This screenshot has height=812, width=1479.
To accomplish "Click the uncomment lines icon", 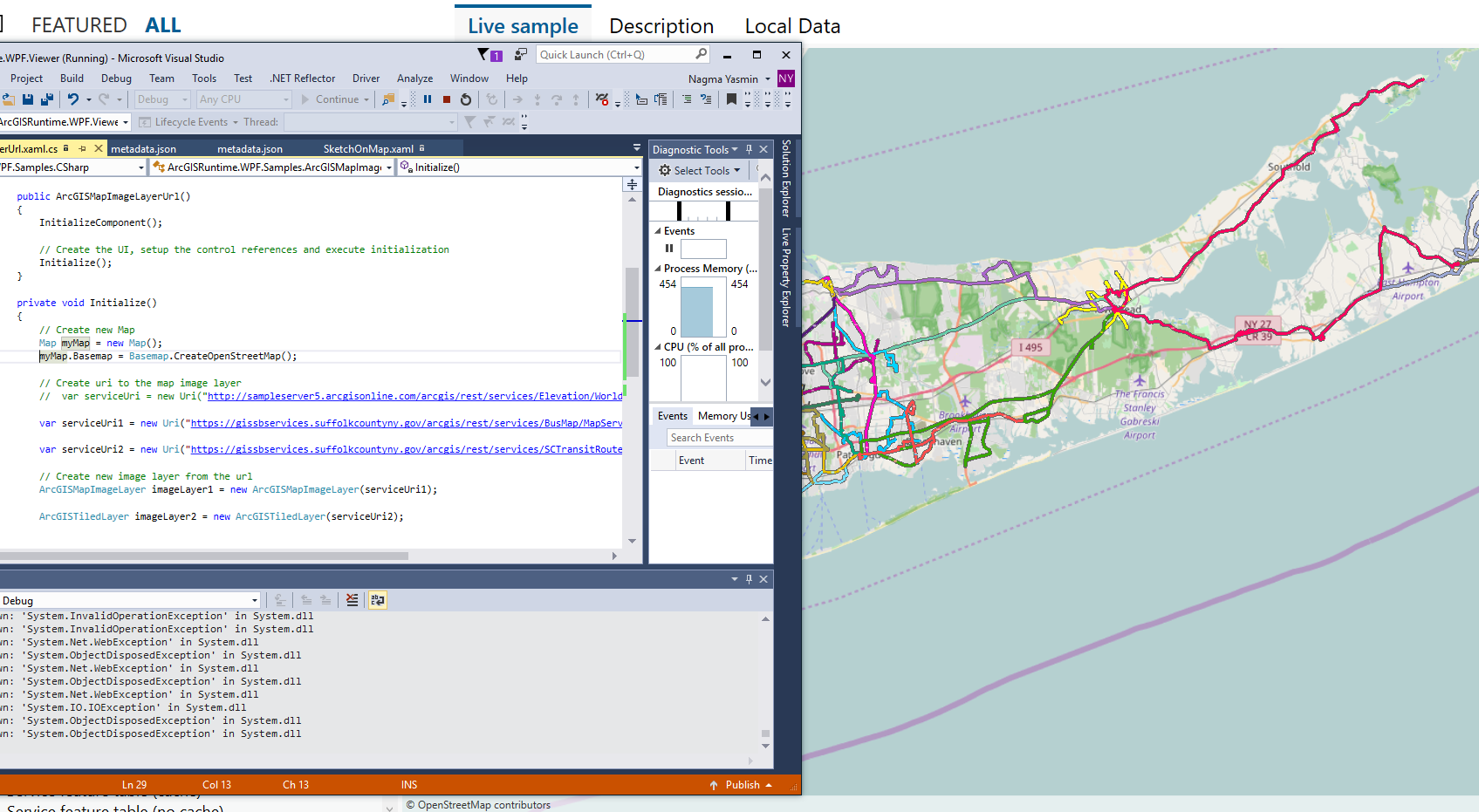I will pos(706,99).
